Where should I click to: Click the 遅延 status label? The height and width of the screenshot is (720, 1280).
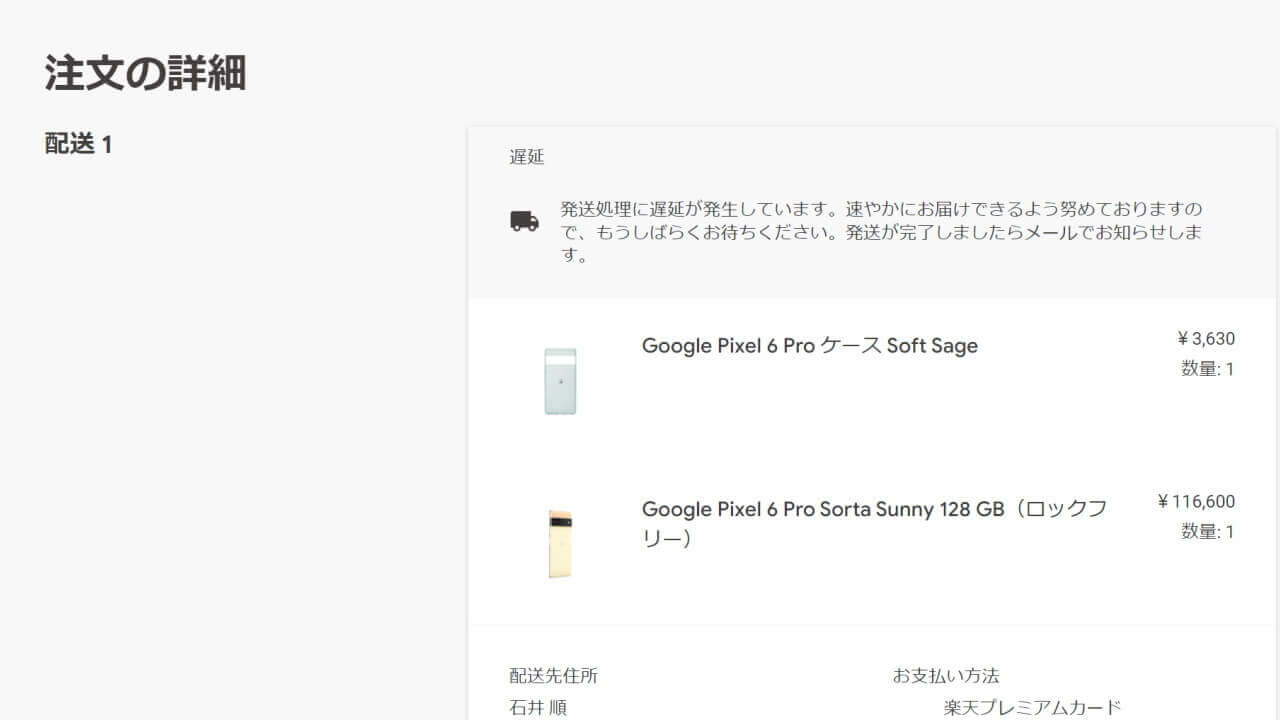(x=527, y=157)
